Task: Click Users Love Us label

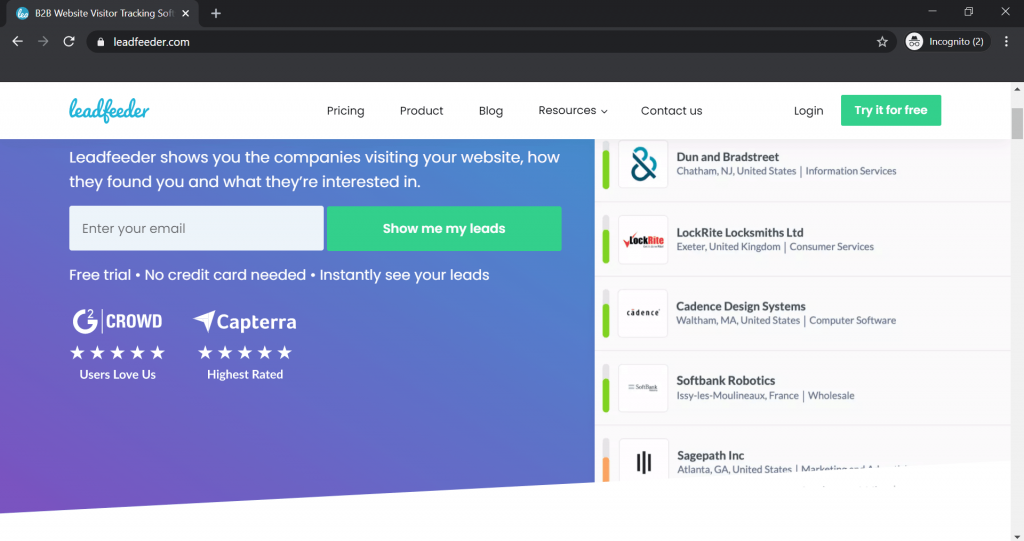Action: pos(118,374)
